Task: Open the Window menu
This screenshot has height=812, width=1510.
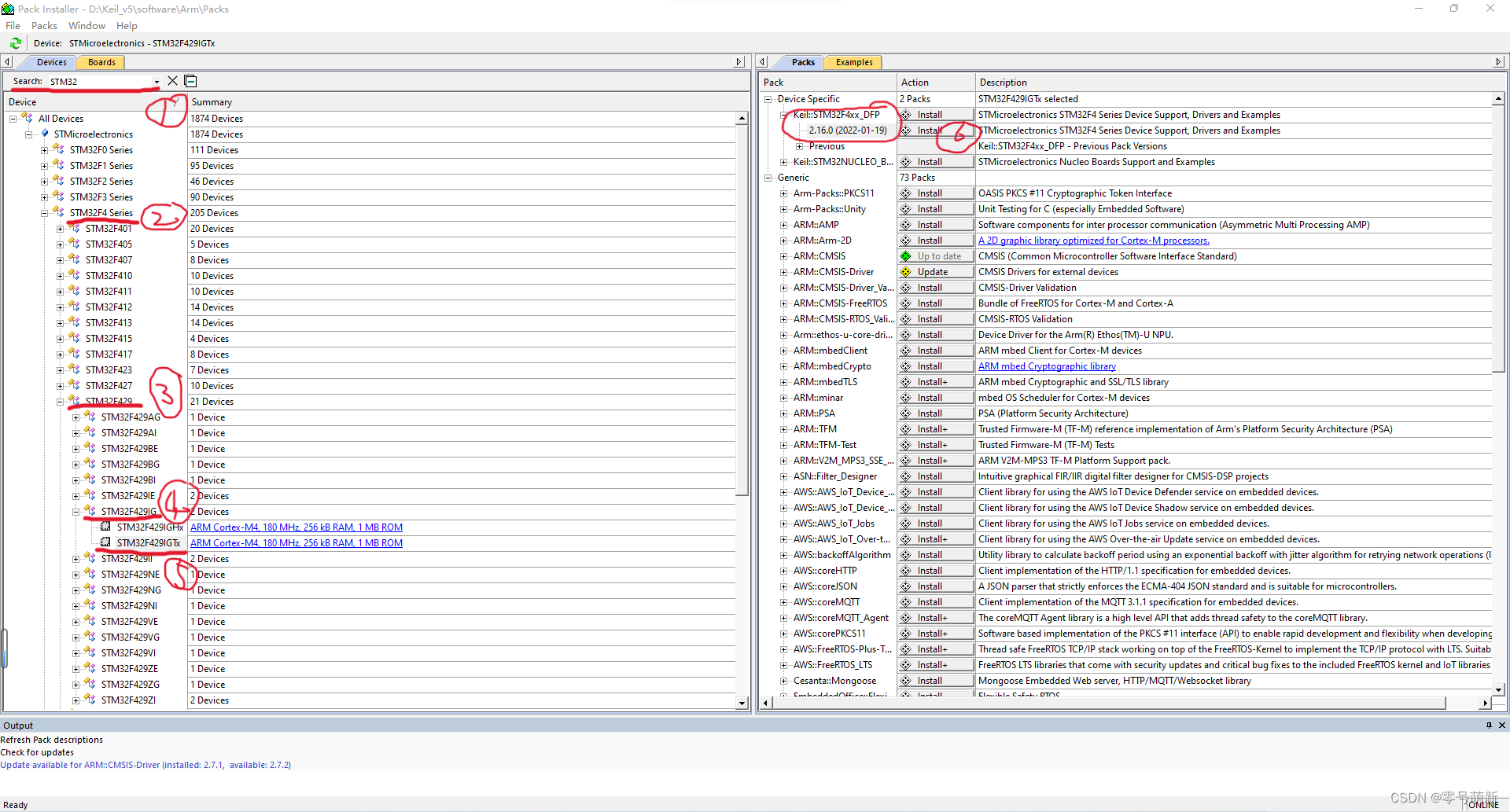Action: coord(87,26)
